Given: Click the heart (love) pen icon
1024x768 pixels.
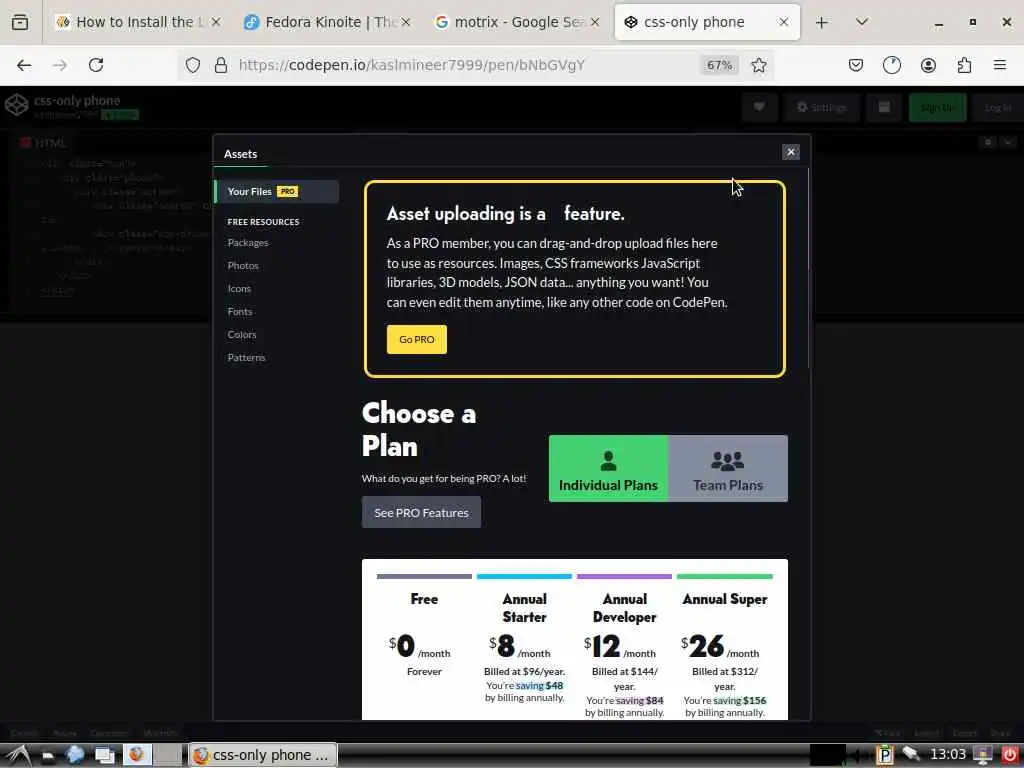Looking at the screenshot, I should 759,107.
